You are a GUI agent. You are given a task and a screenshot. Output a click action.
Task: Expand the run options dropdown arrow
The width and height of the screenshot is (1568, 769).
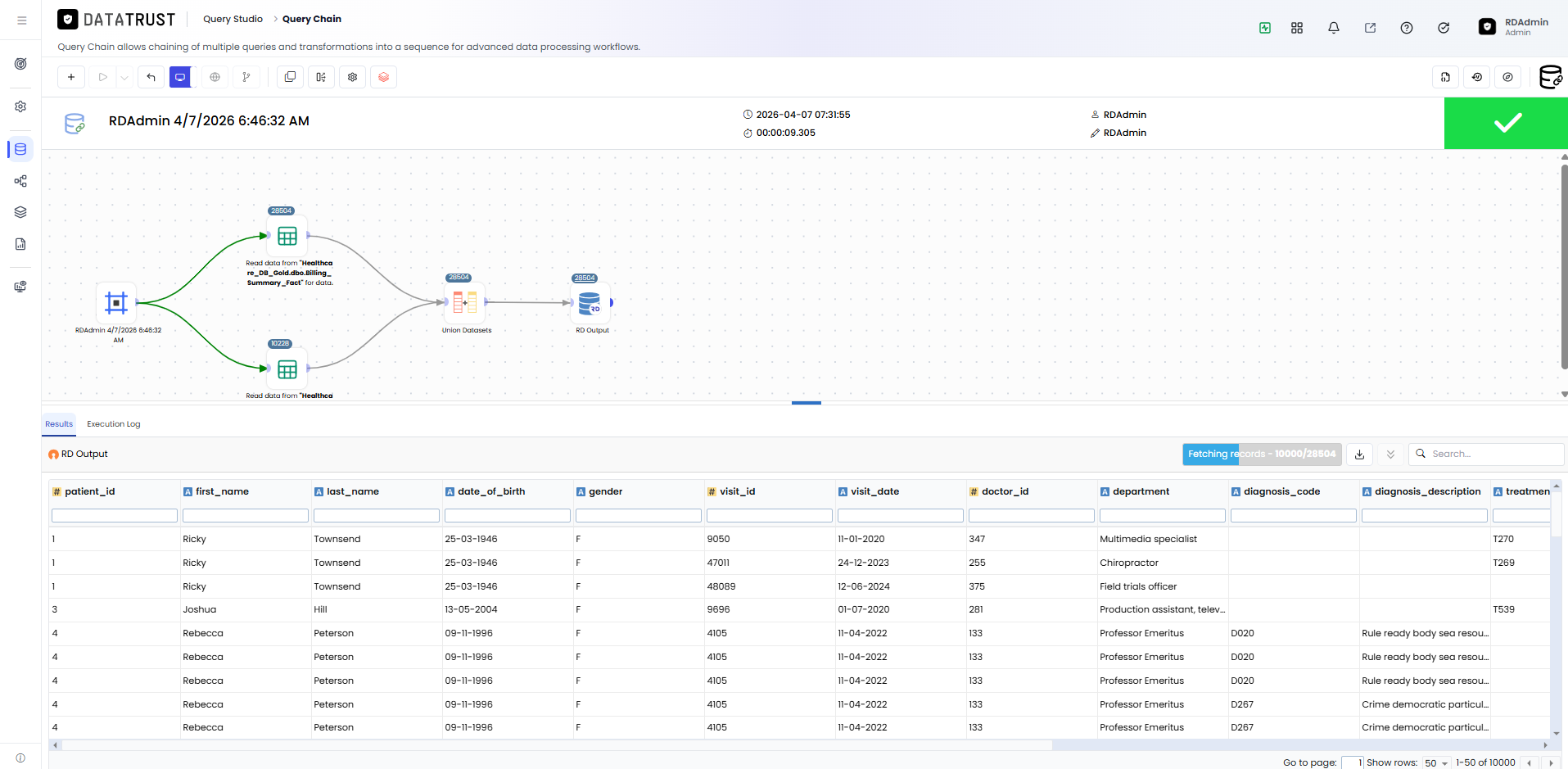pos(124,78)
